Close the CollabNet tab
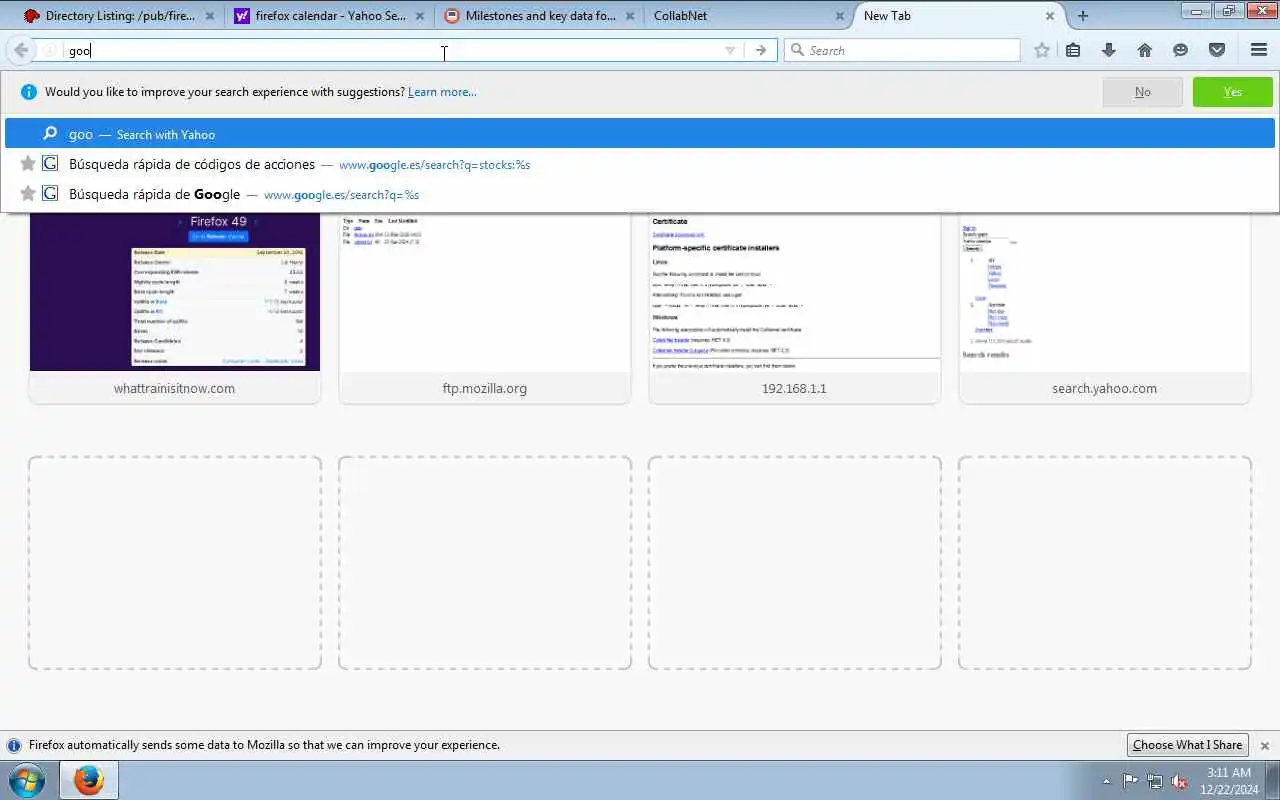Viewport: 1280px width, 800px height. point(839,16)
